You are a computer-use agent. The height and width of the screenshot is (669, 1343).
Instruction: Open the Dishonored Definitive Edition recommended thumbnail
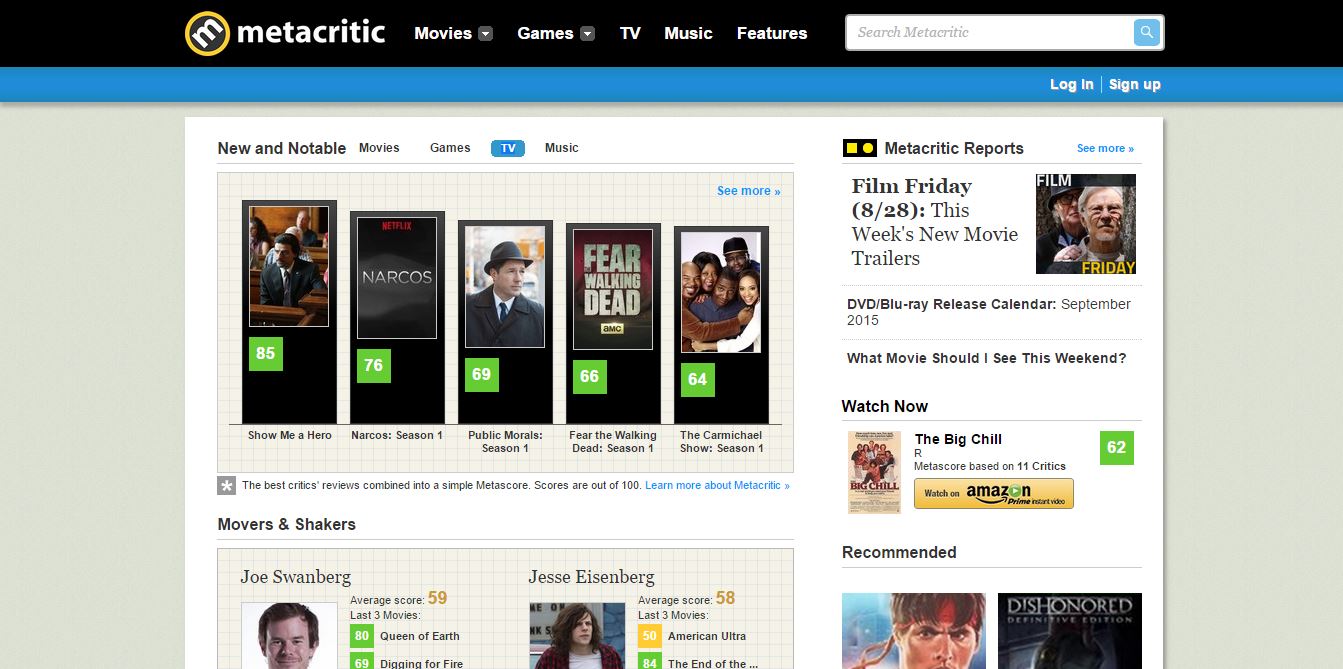pyautogui.click(x=1070, y=631)
